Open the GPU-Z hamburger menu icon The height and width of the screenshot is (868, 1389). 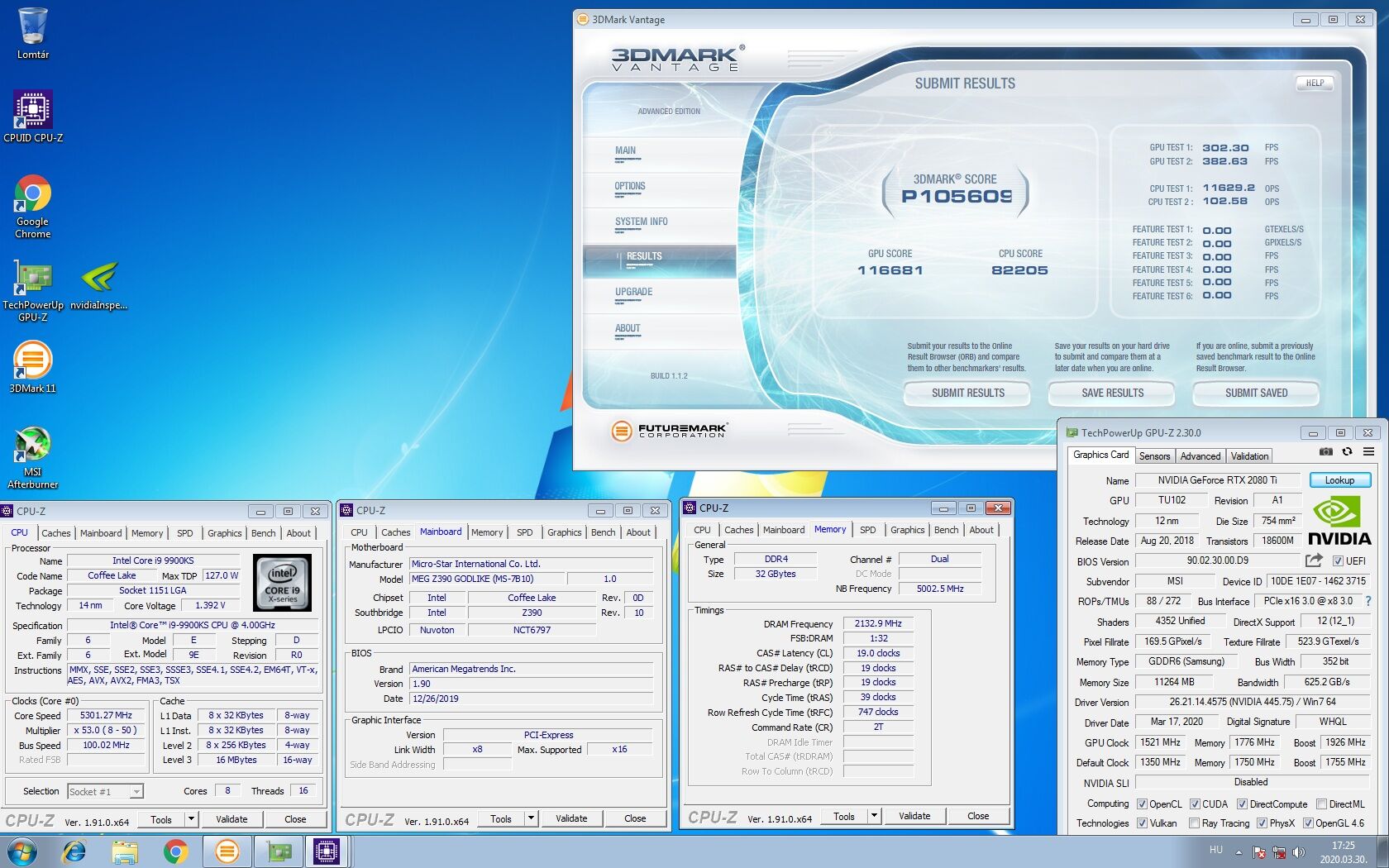pos(1368,451)
